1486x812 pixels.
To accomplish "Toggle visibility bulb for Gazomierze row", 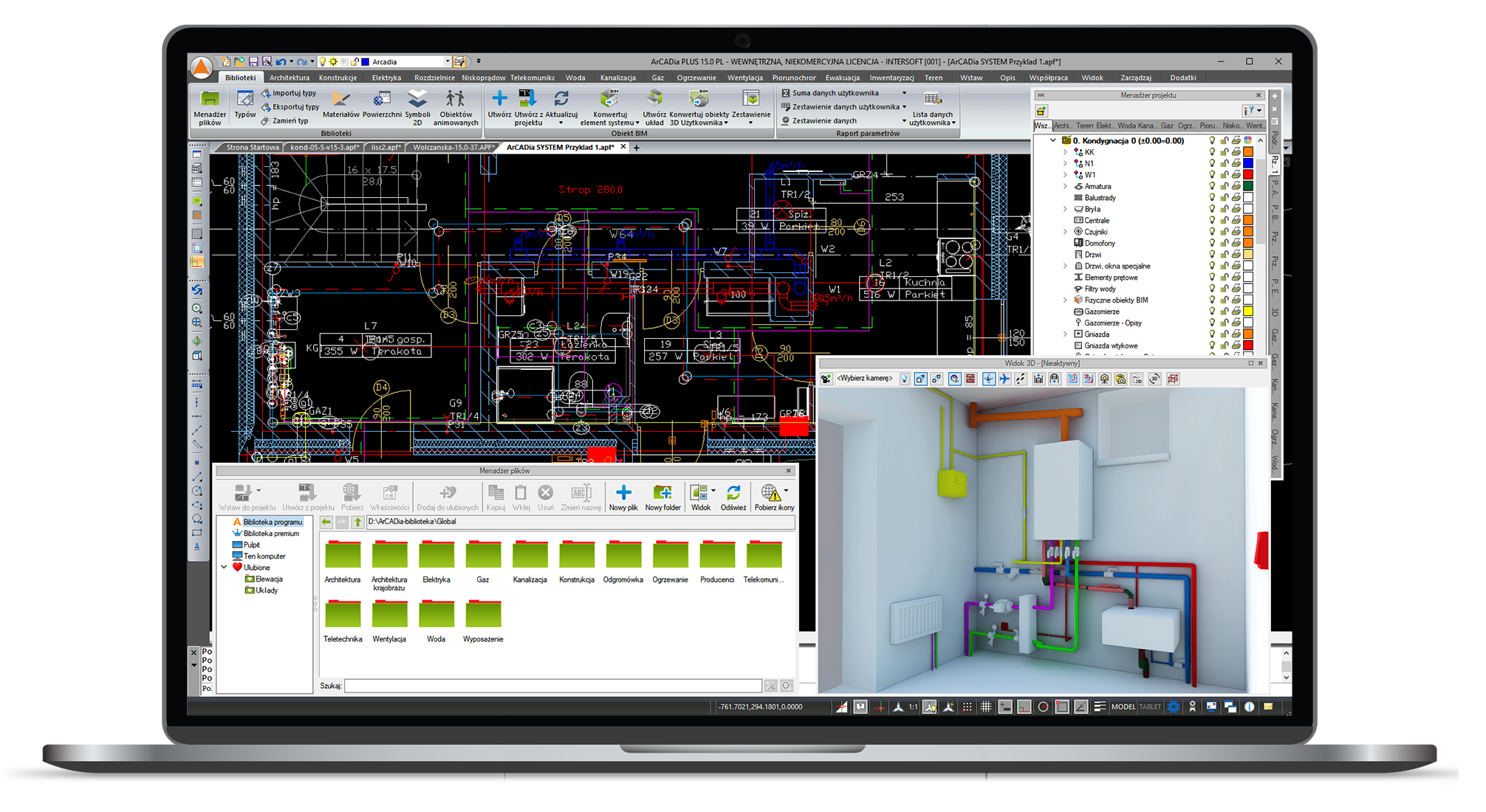I will (x=1212, y=312).
